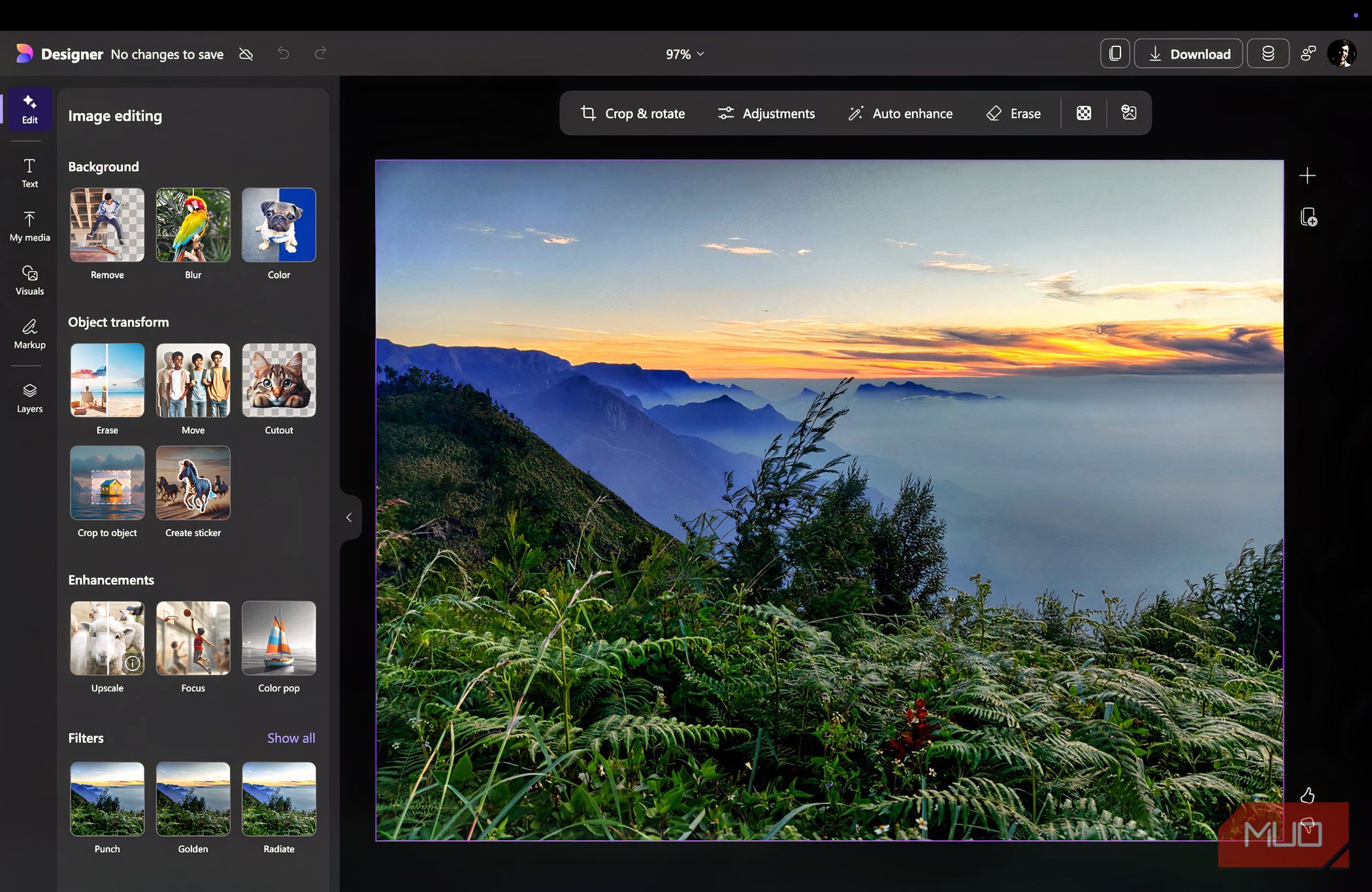
Task: Collapse the Image editing side panel
Action: click(x=350, y=518)
